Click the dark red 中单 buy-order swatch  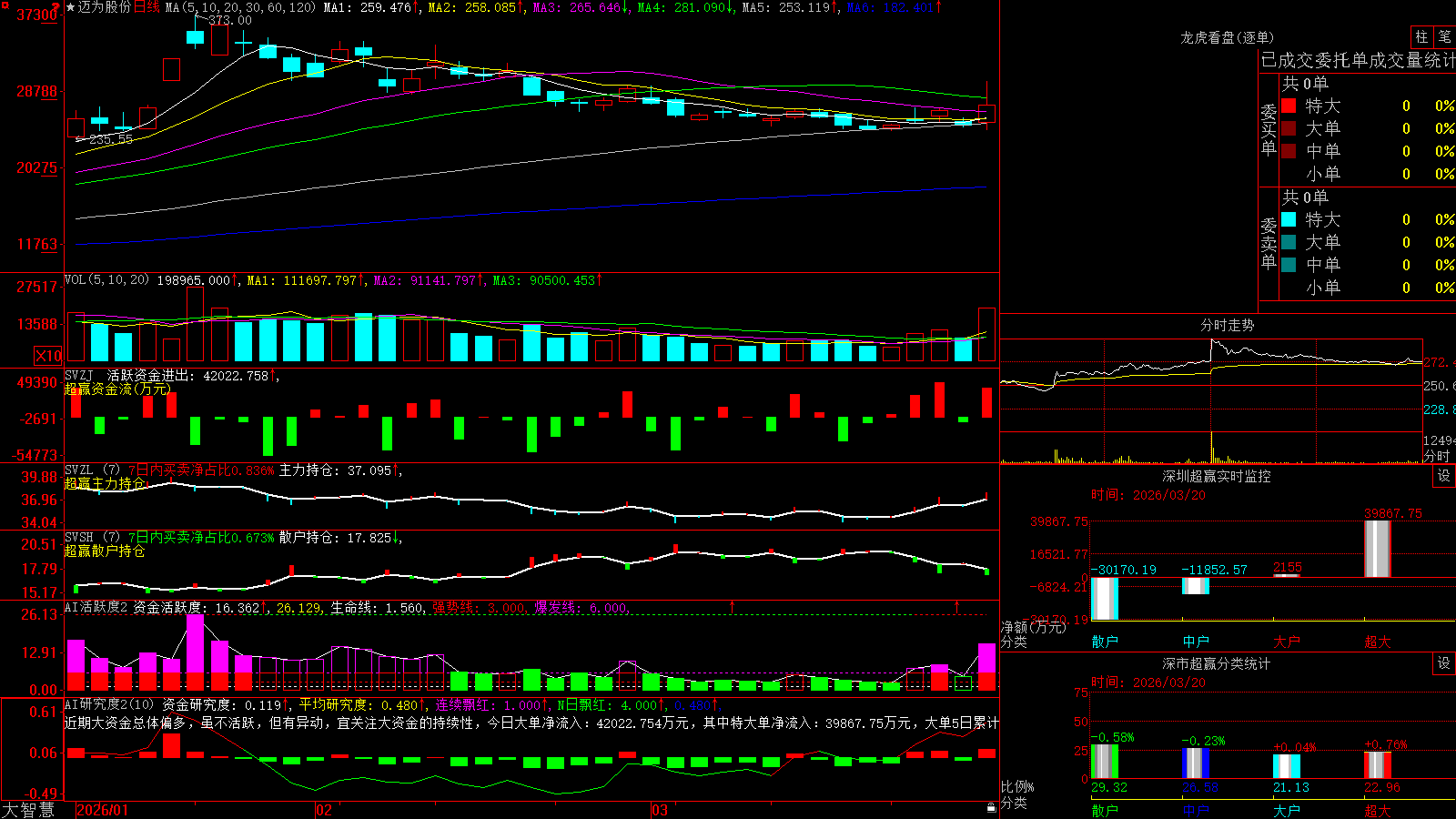pos(1289,151)
